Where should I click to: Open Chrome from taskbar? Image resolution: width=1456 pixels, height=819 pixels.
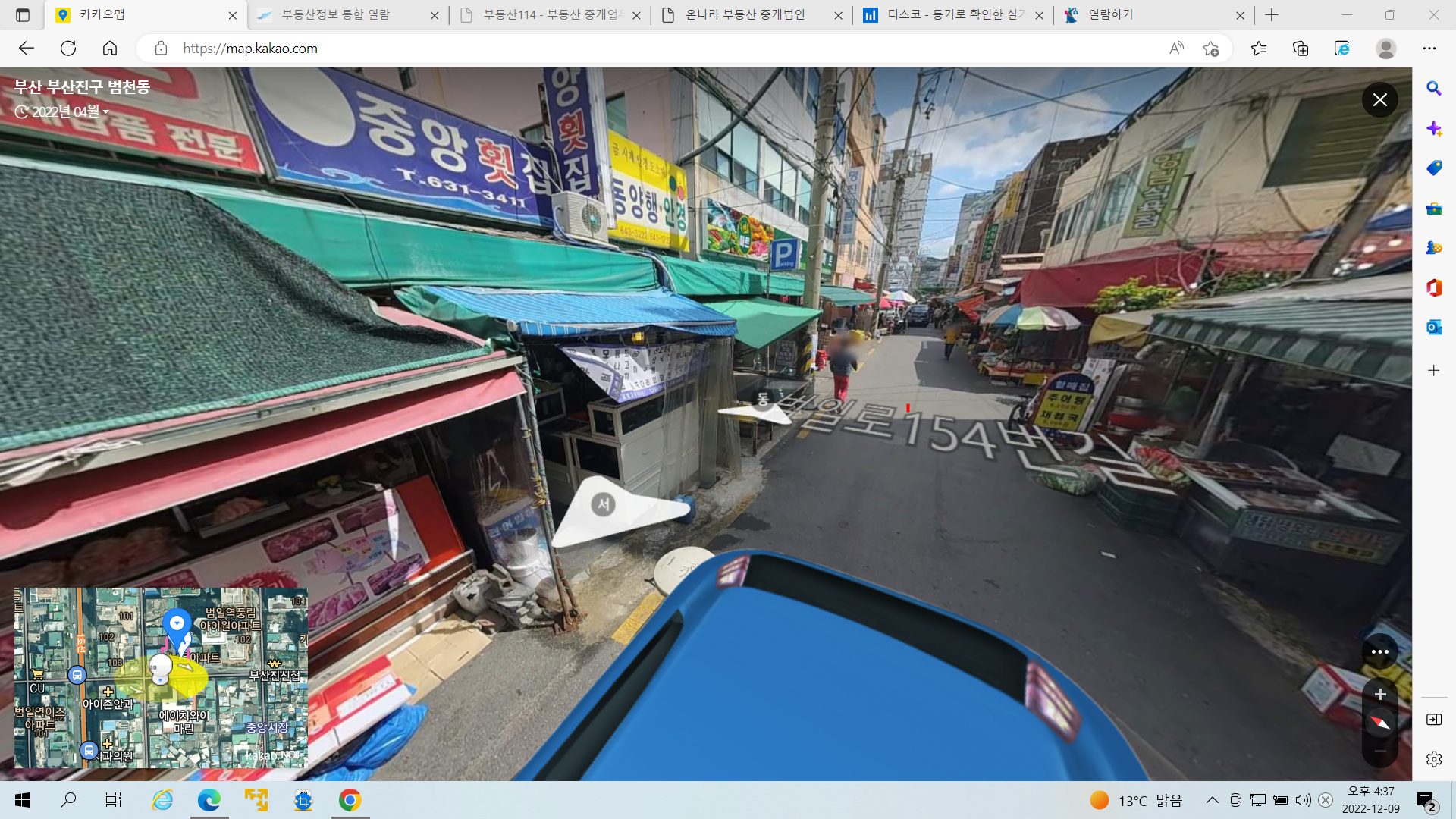click(350, 800)
